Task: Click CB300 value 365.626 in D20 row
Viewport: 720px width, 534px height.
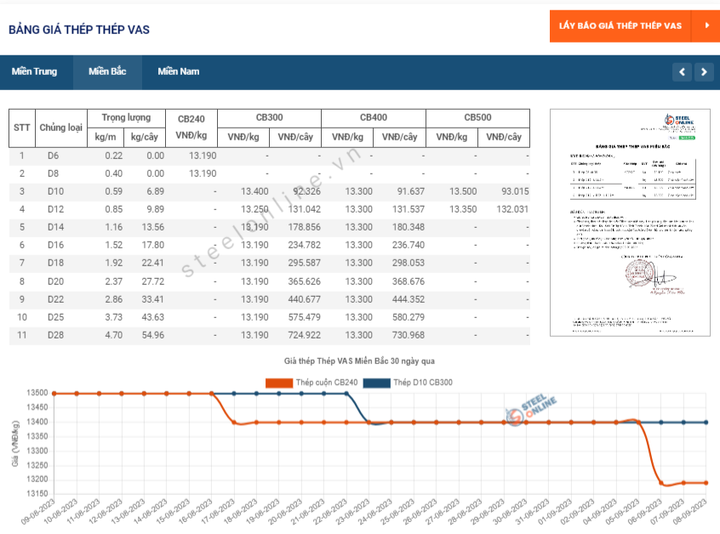Action: [304, 281]
